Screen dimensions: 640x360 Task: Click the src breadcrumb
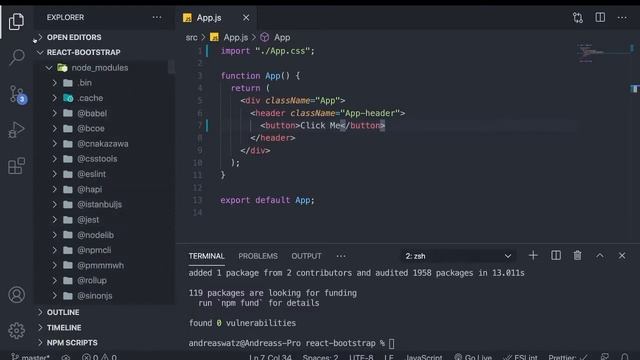click(191, 38)
